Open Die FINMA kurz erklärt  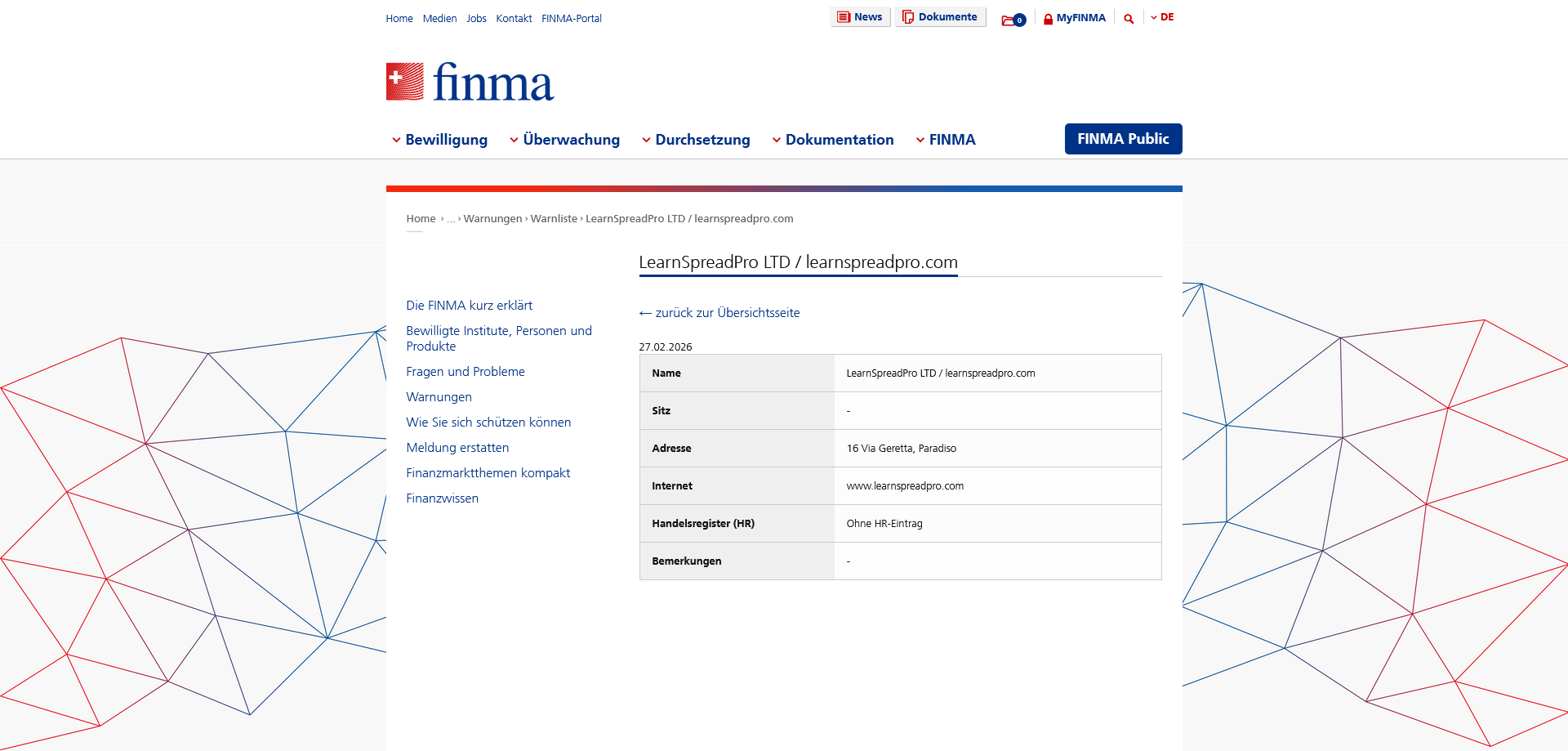(x=469, y=306)
